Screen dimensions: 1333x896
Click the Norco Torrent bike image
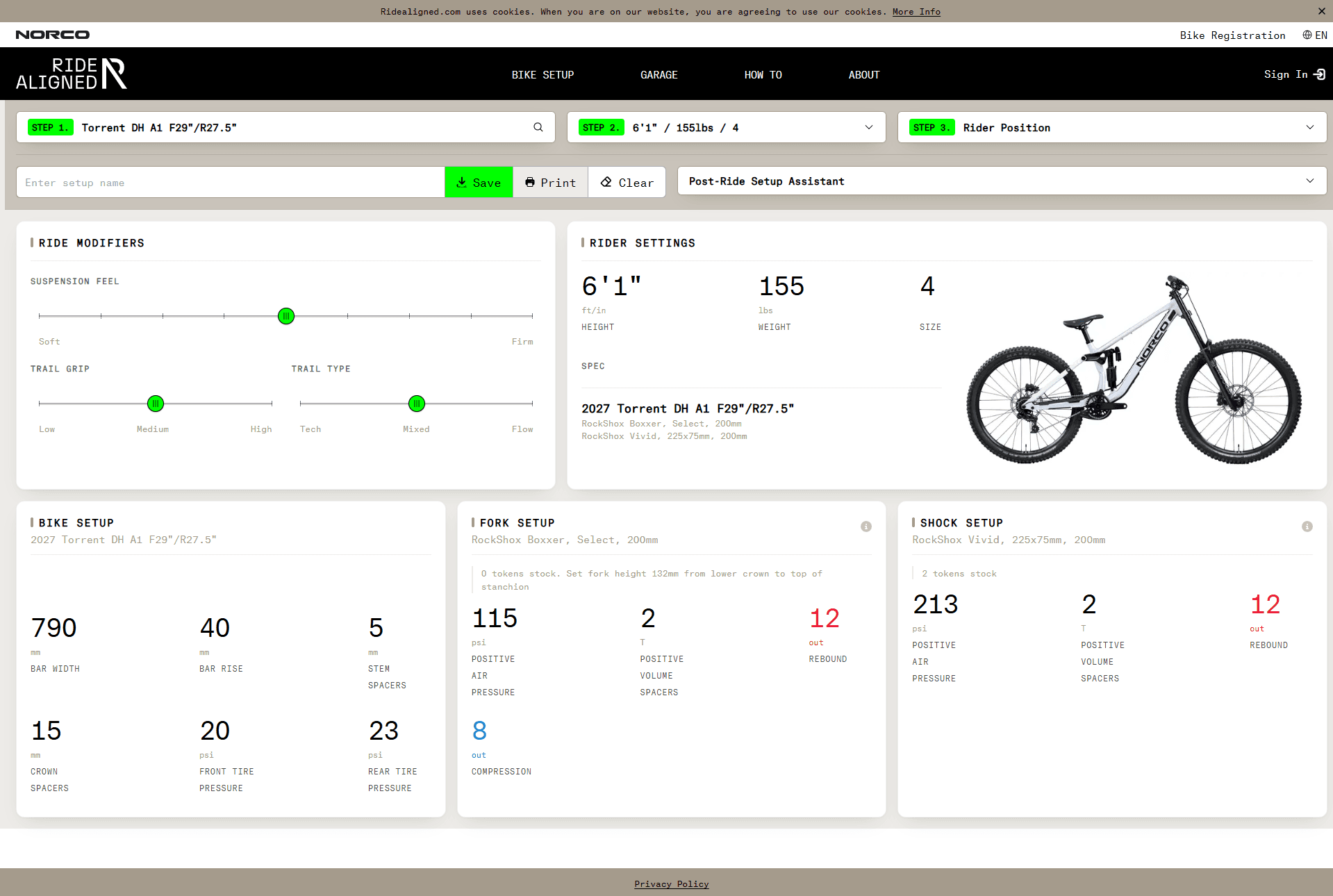pos(1134,370)
